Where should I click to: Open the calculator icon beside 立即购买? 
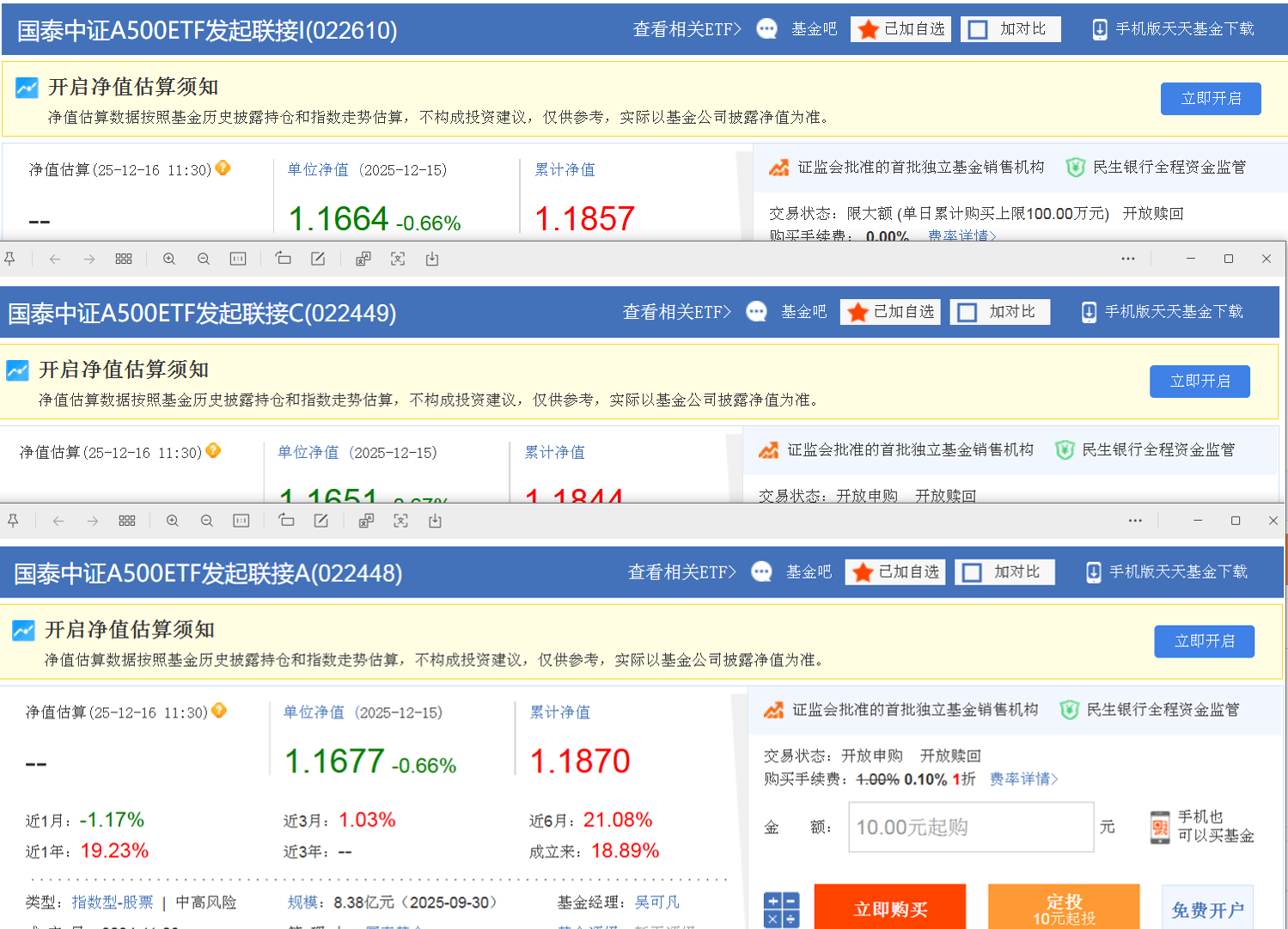click(x=781, y=909)
